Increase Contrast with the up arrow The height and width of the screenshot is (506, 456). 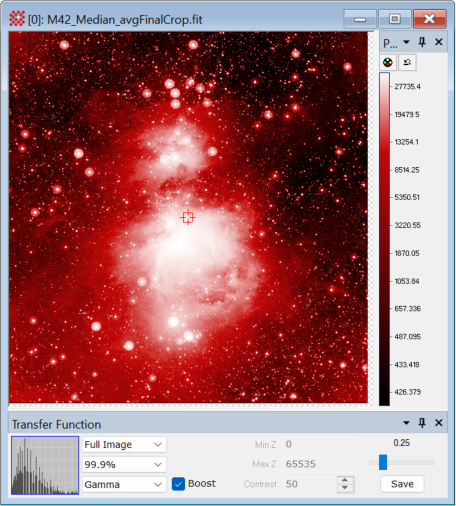(x=345, y=480)
